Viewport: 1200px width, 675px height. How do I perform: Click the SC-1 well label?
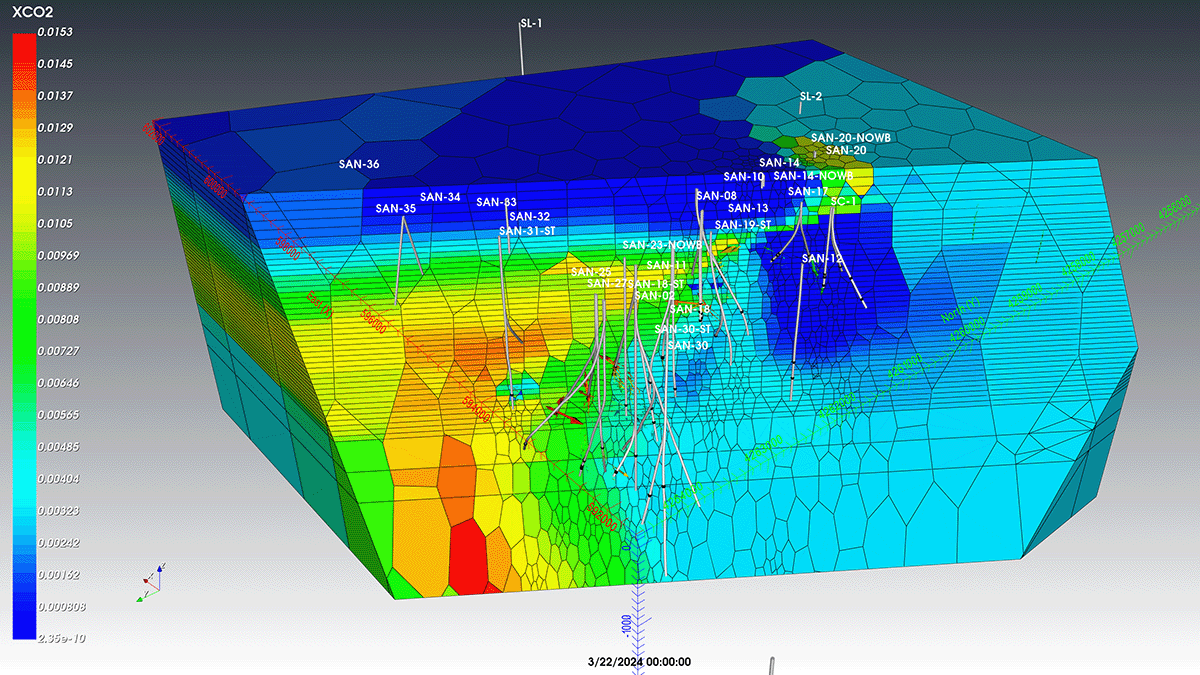(845, 201)
